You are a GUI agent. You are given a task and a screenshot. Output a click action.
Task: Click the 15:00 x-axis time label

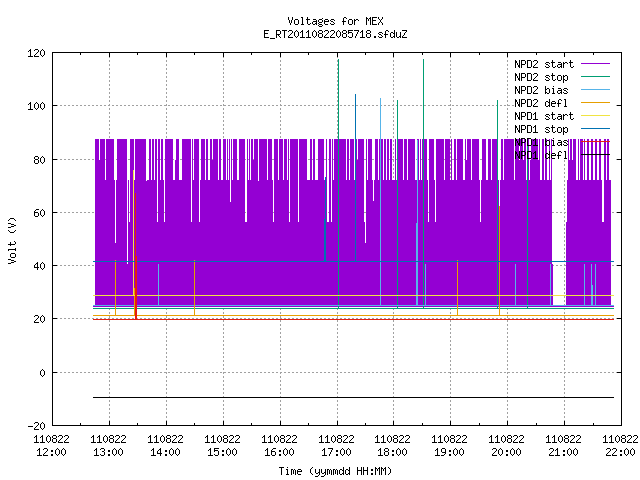click(222, 453)
